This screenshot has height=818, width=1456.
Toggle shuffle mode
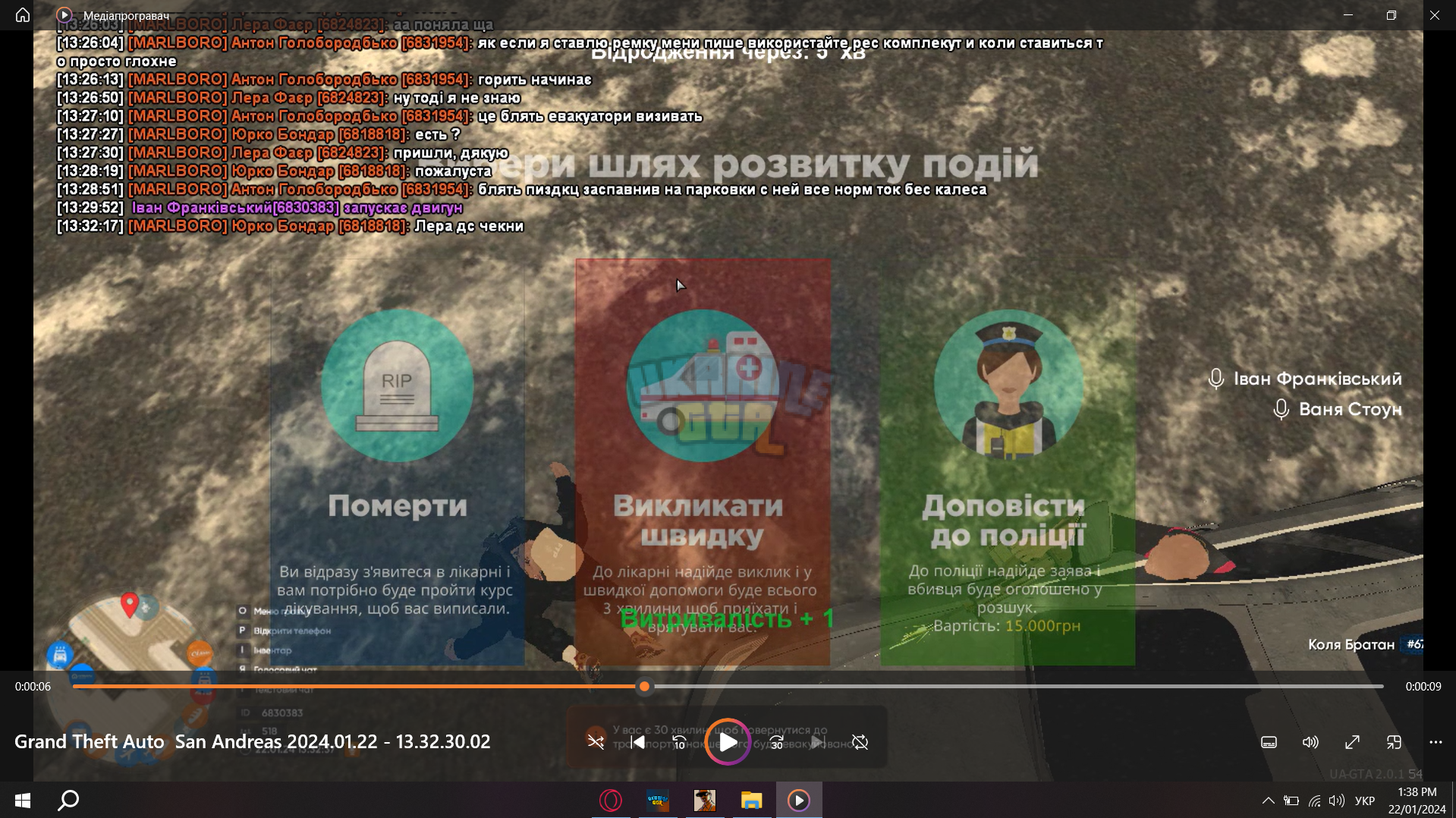[596, 741]
